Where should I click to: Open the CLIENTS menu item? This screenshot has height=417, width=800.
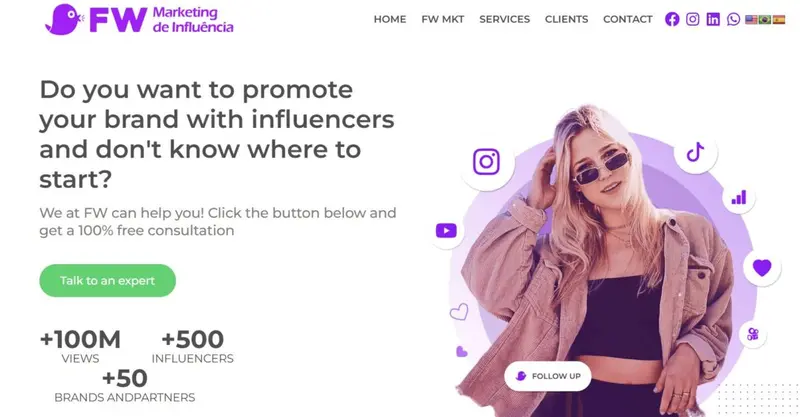pos(566,19)
